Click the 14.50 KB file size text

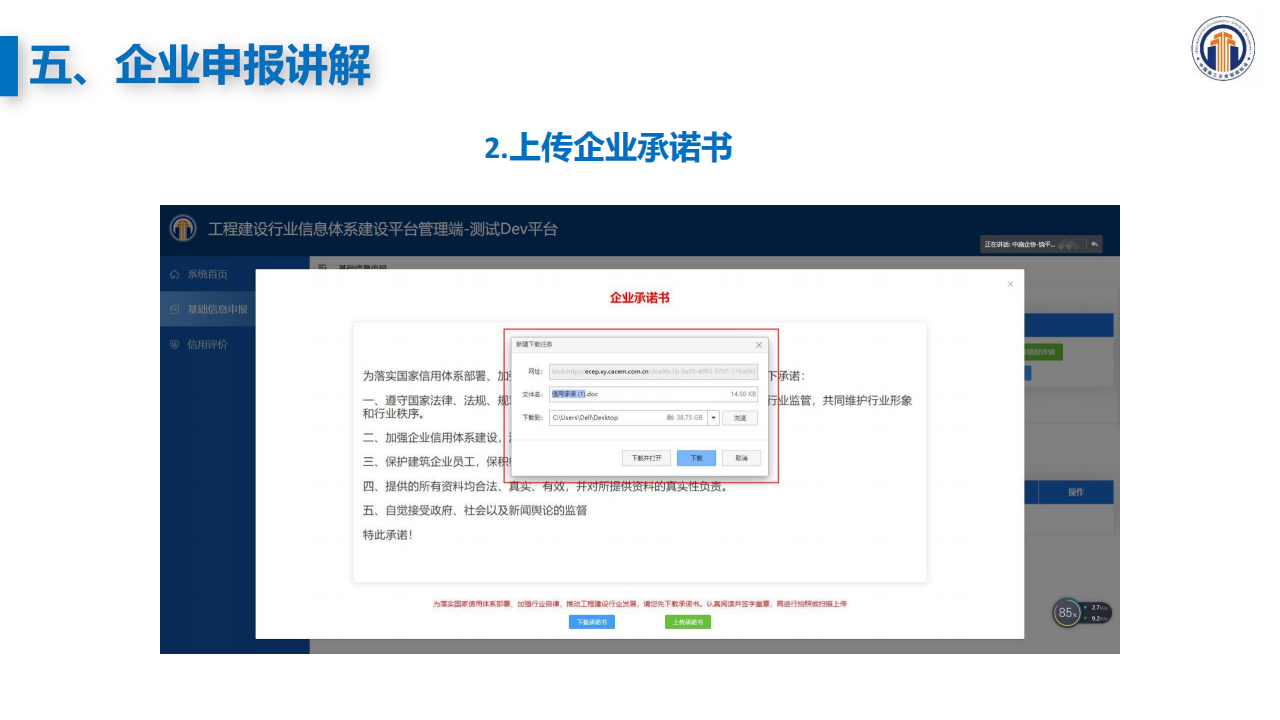(x=743, y=394)
